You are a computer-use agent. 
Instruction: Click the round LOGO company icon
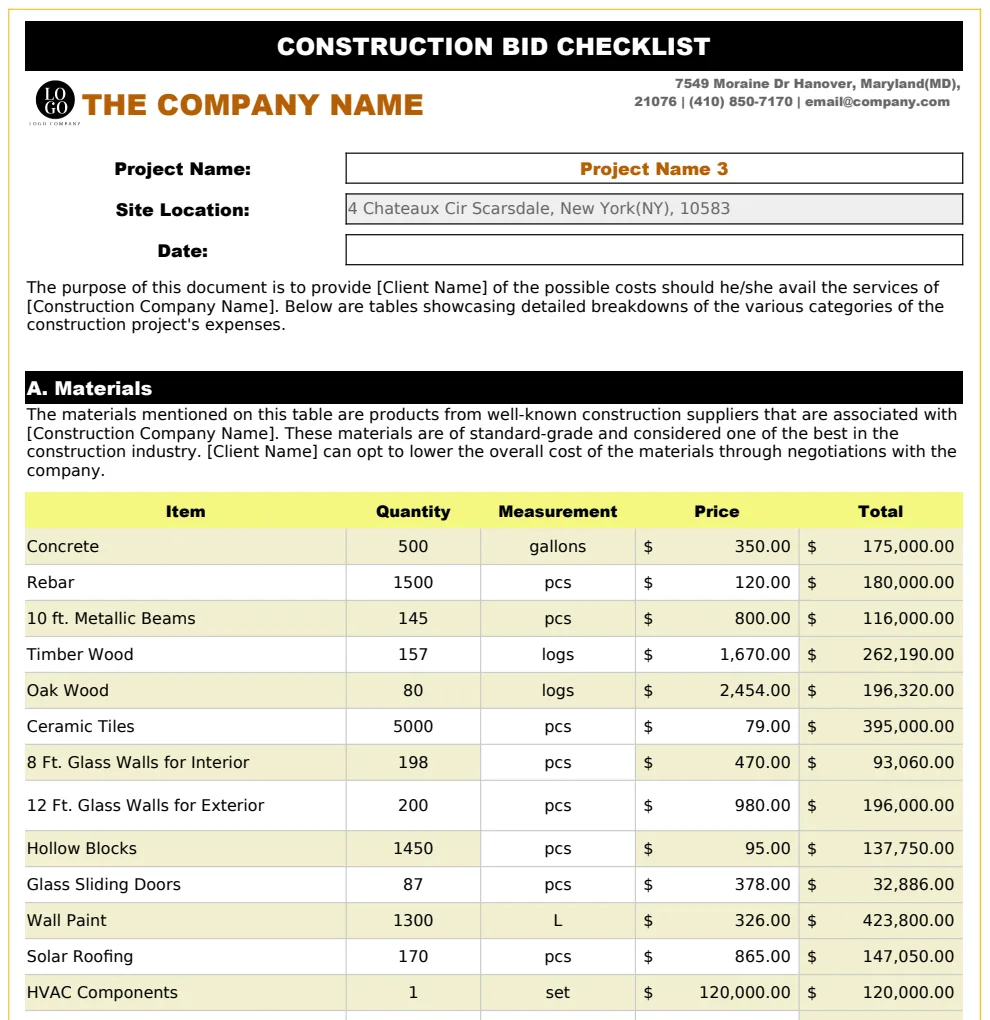click(x=55, y=100)
